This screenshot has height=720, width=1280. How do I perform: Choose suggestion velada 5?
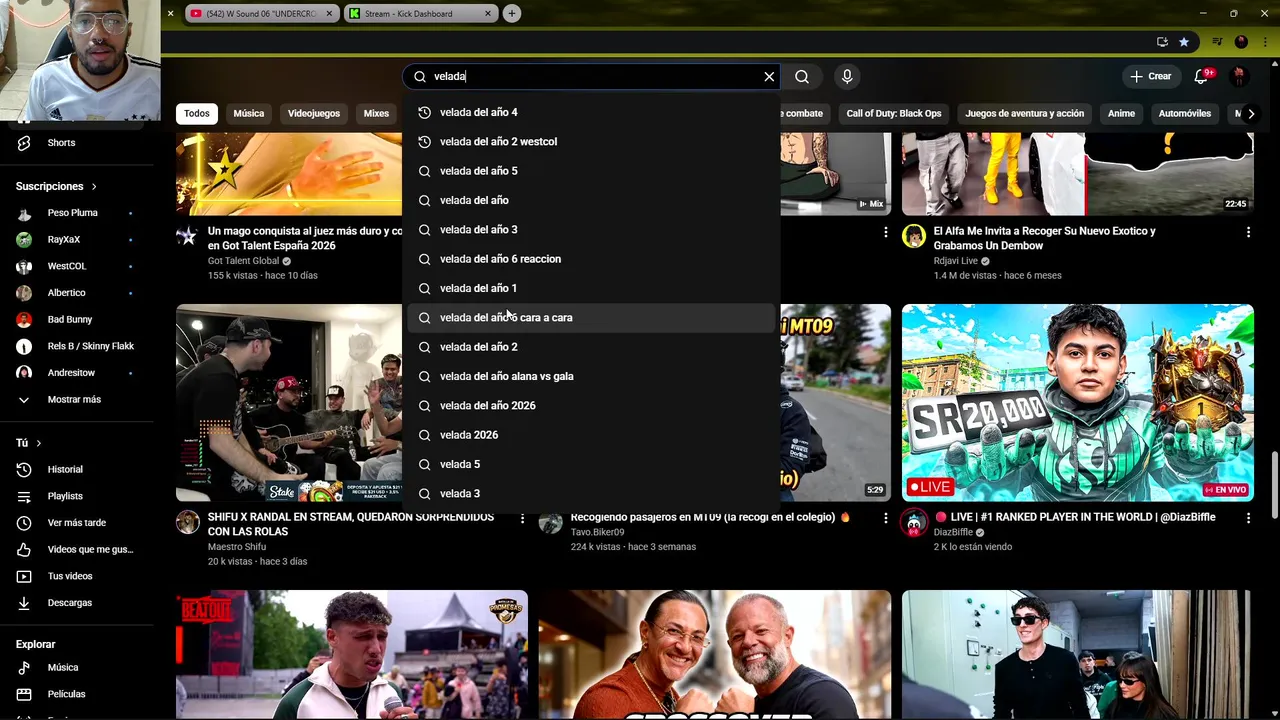pos(591,464)
